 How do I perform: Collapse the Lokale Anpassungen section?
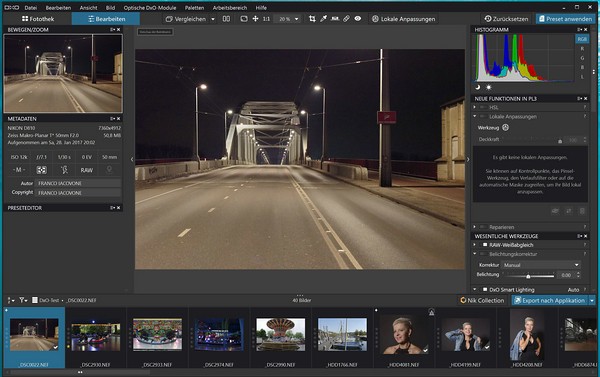pos(475,116)
